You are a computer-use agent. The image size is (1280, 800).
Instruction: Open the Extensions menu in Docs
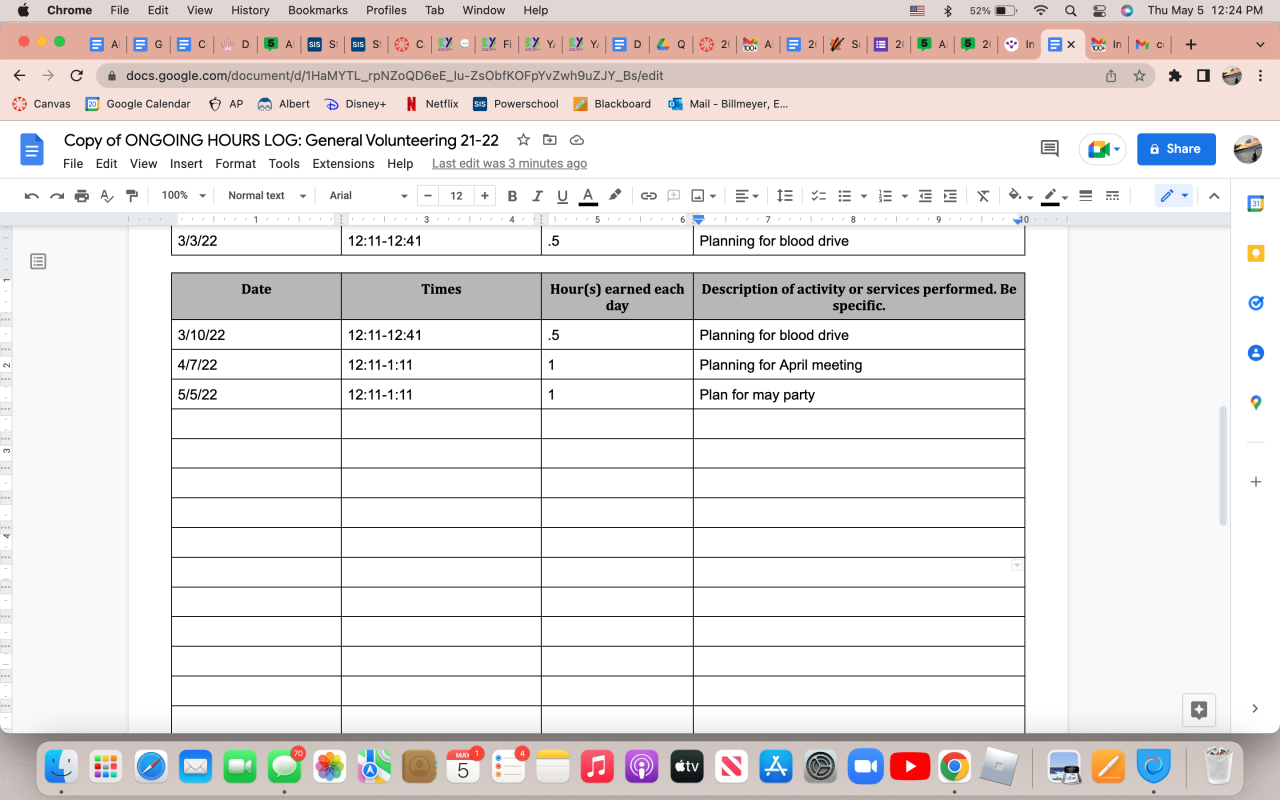pos(343,164)
